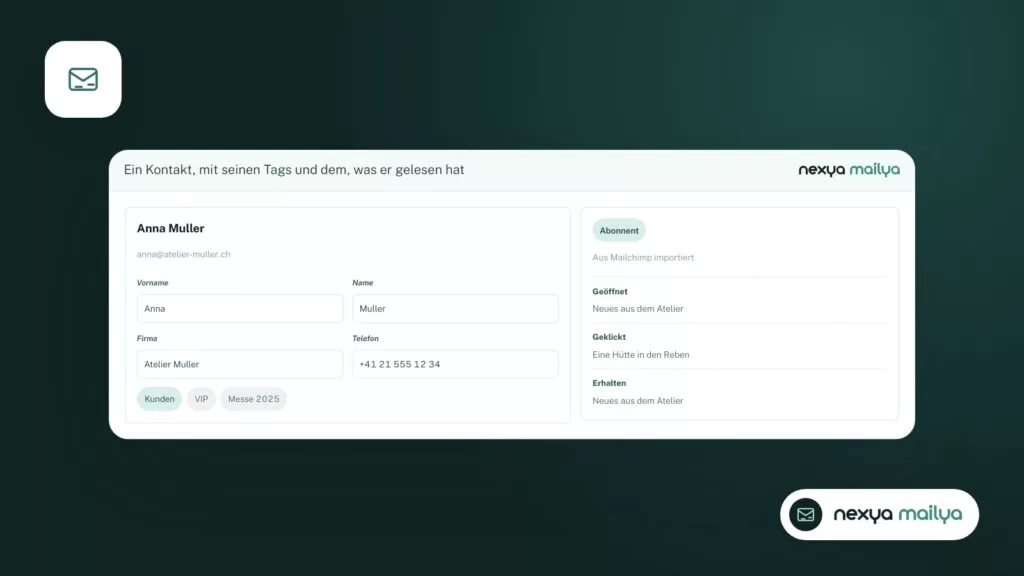Open Eine Hütte in den Reben entry
The height and width of the screenshot is (576, 1024).
[x=641, y=355]
